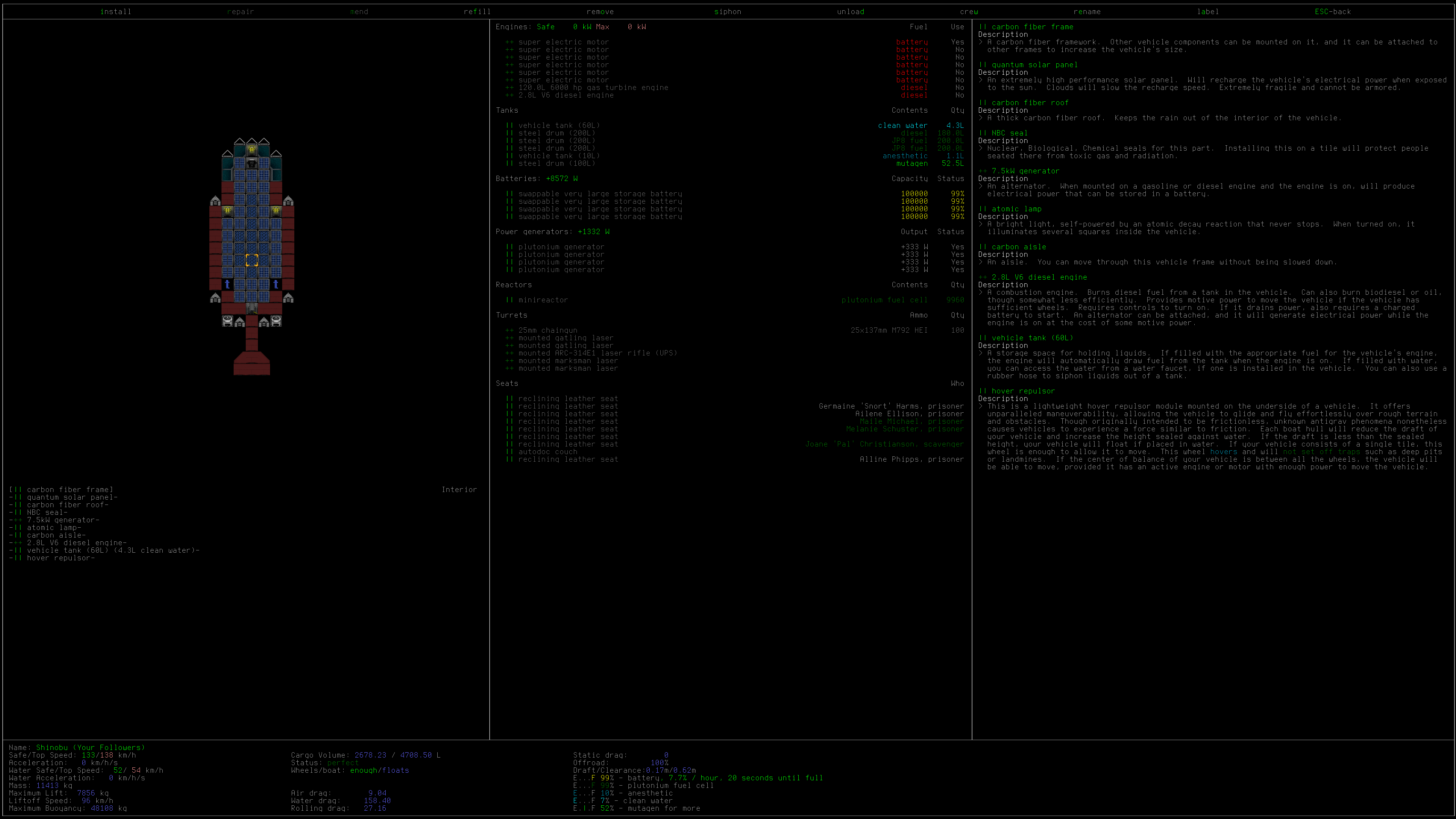Click the vehicle tank (10L) anesthetic row
Viewport: 1456px width, 819px height.
pos(735,156)
